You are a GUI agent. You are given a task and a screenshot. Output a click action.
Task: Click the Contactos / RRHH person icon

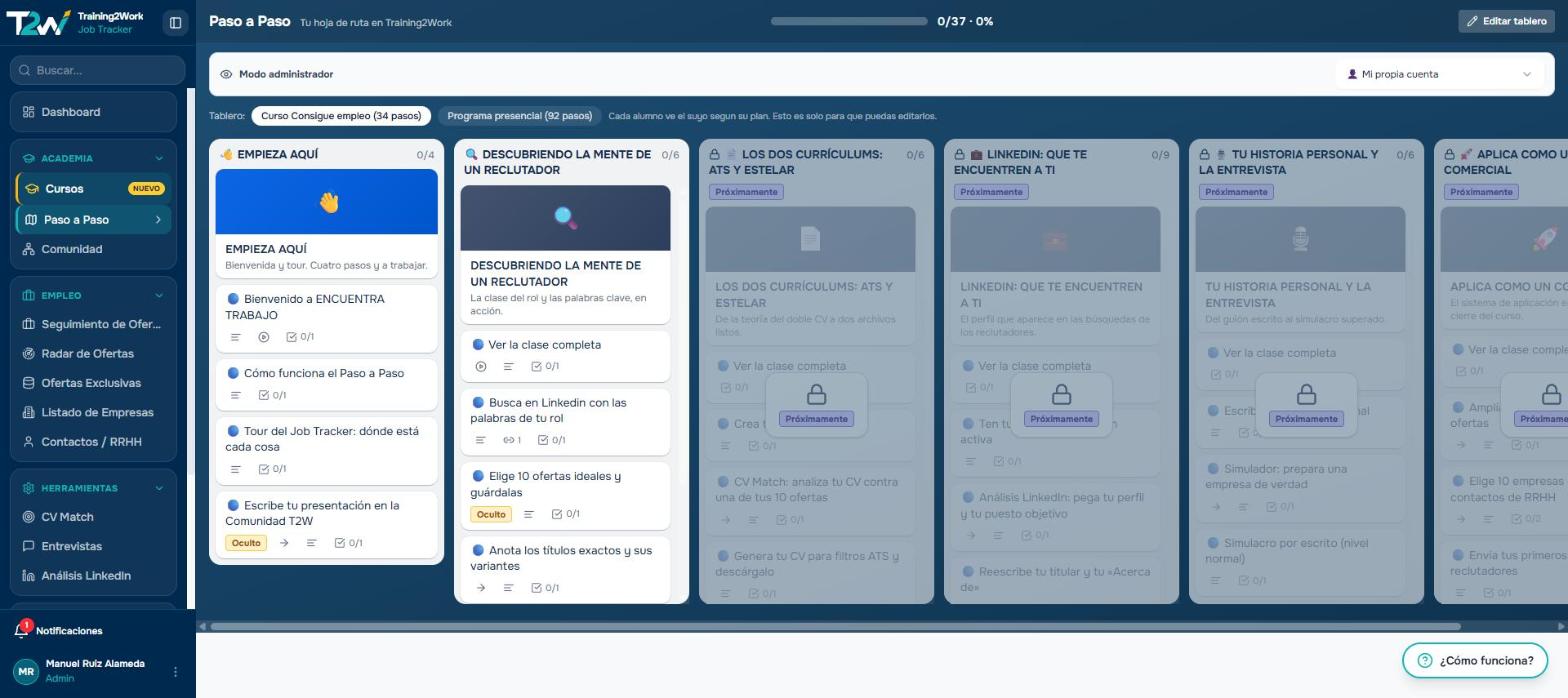click(x=29, y=441)
